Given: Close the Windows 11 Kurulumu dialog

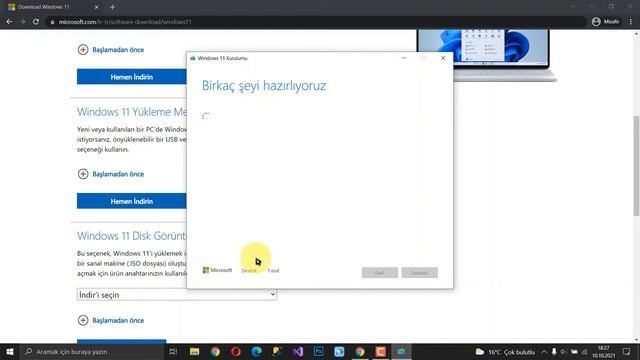Looking at the screenshot, I should pyautogui.click(x=443, y=58).
